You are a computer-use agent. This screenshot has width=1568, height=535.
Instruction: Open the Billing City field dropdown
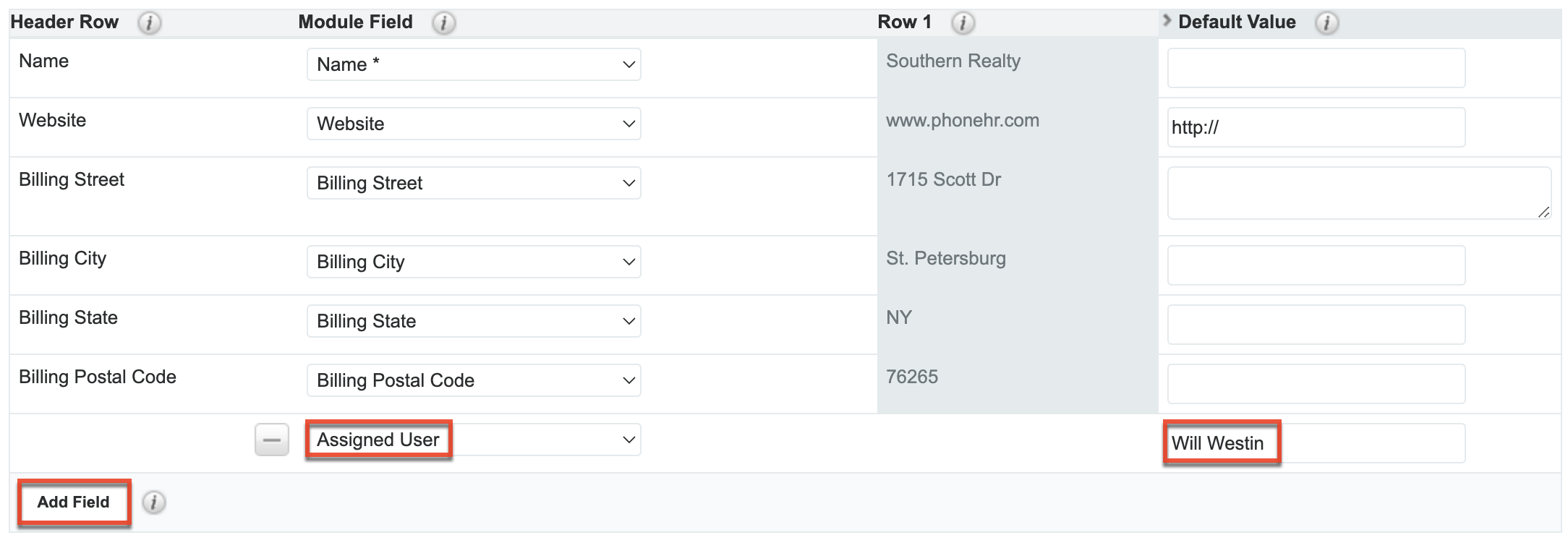pos(474,262)
